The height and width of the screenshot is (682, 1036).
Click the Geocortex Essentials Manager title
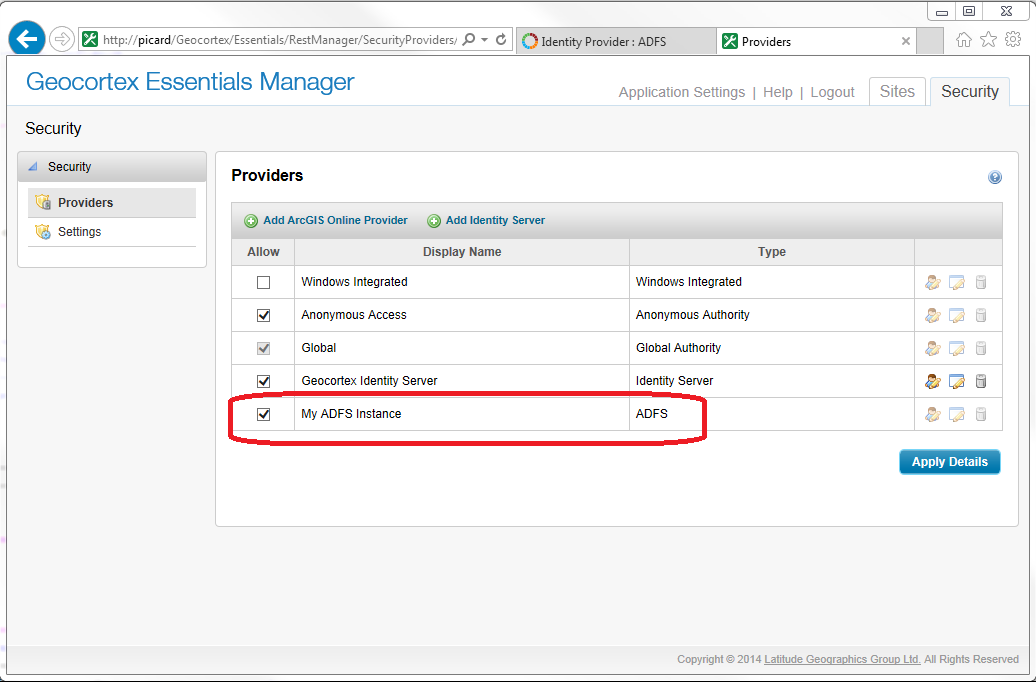190,81
